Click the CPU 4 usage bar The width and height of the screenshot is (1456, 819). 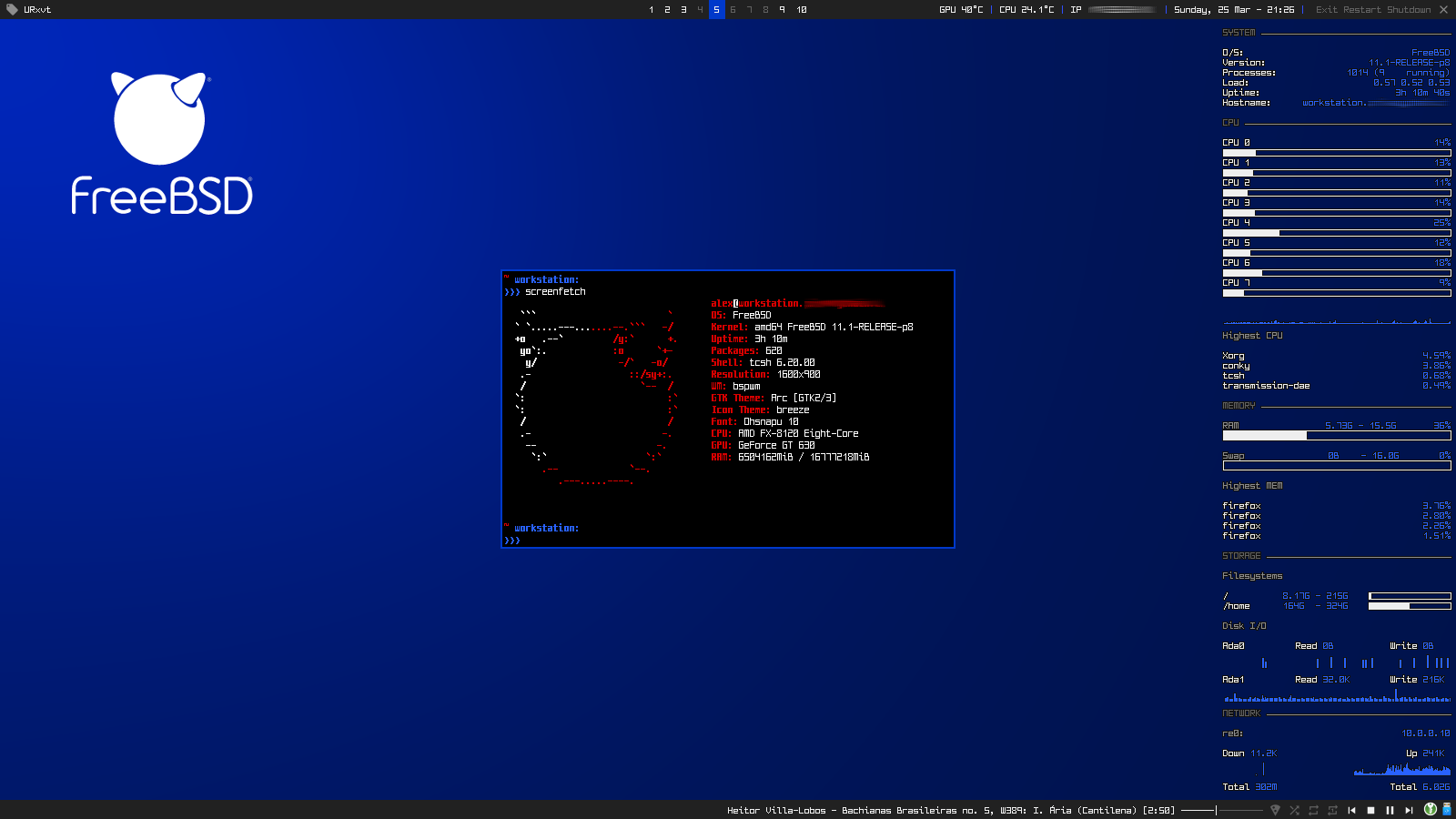point(1337,233)
